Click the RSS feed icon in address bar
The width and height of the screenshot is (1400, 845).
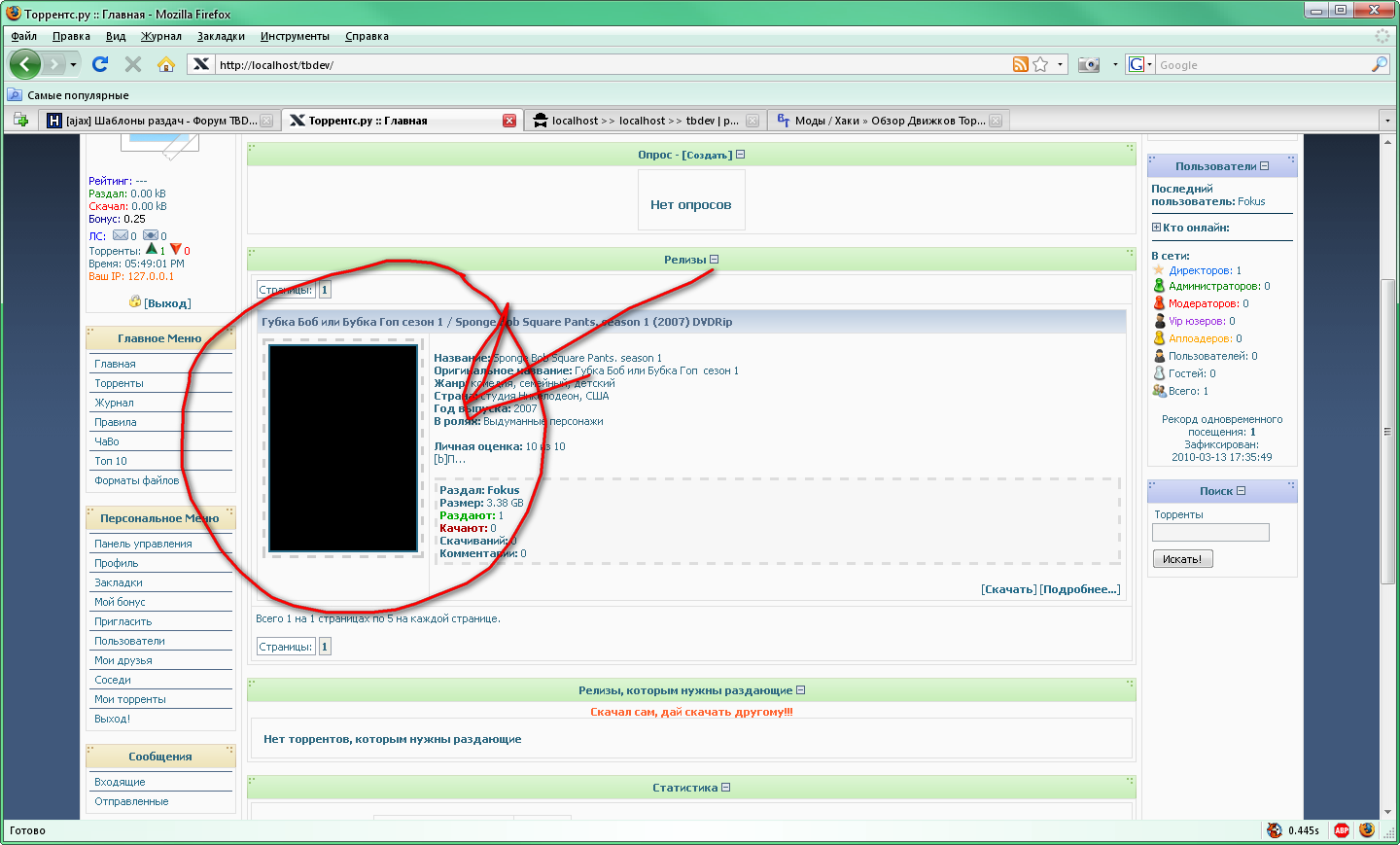1020,64
